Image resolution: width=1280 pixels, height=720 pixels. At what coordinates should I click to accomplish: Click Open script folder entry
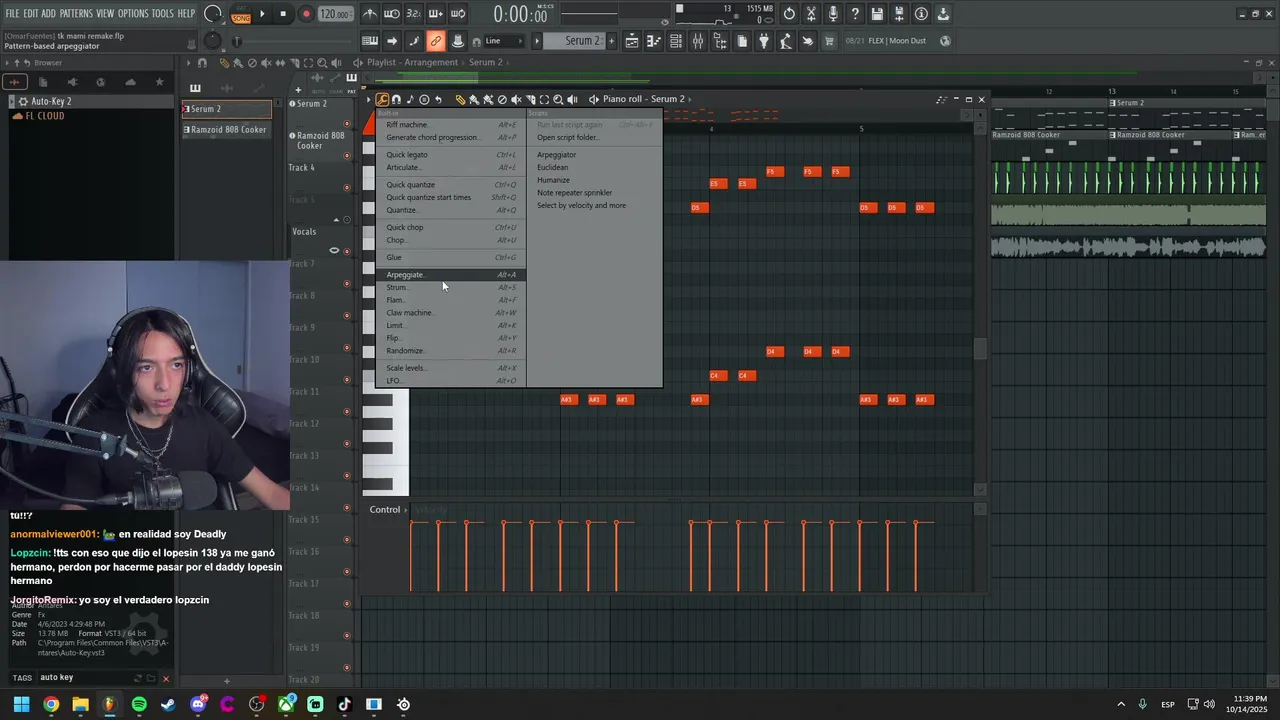tap(567, 137)
